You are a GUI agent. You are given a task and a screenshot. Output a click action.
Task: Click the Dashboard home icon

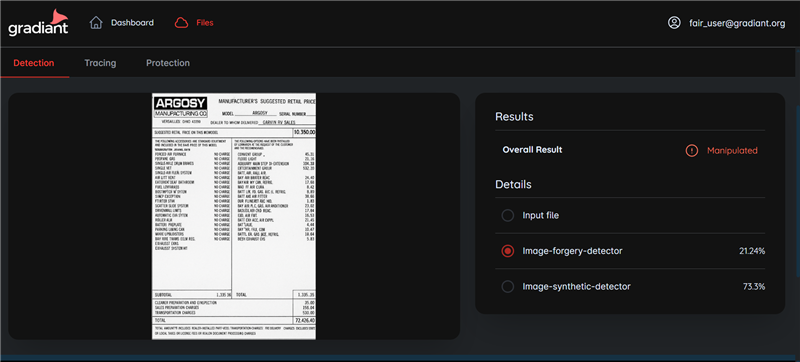[x=96, y=23]
